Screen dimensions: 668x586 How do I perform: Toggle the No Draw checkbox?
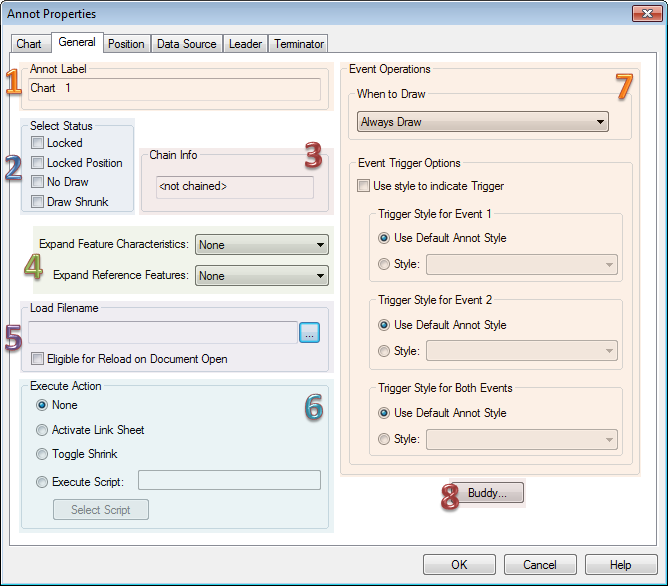pos(38,182)
